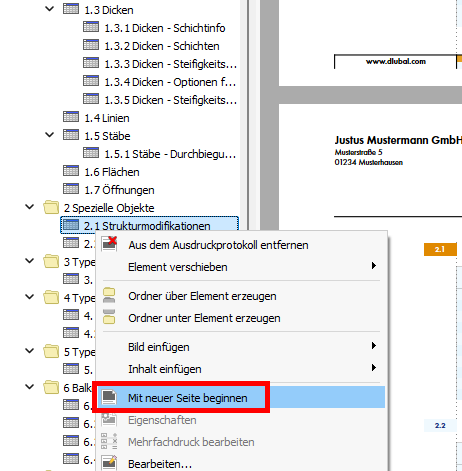Viewport: 462px width, 471px height.
Task: Collapse the 1.3 Dicken tree node
Action: coord(49,9)
